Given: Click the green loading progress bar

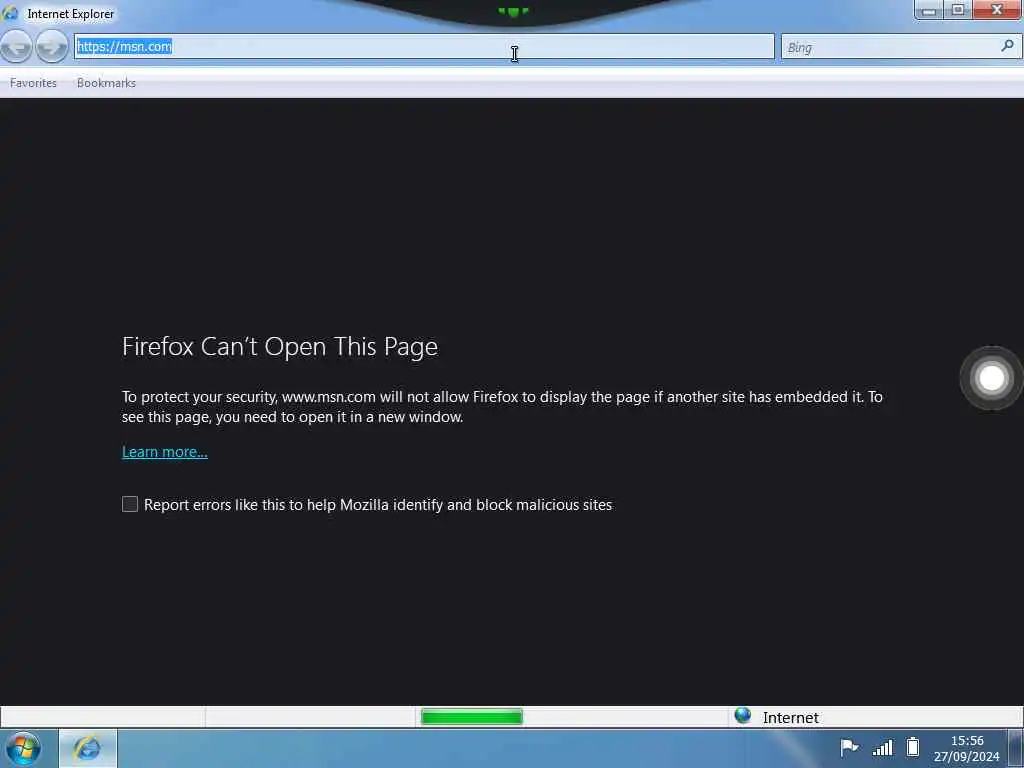Looking at the screenshot, I should point(472,717).
